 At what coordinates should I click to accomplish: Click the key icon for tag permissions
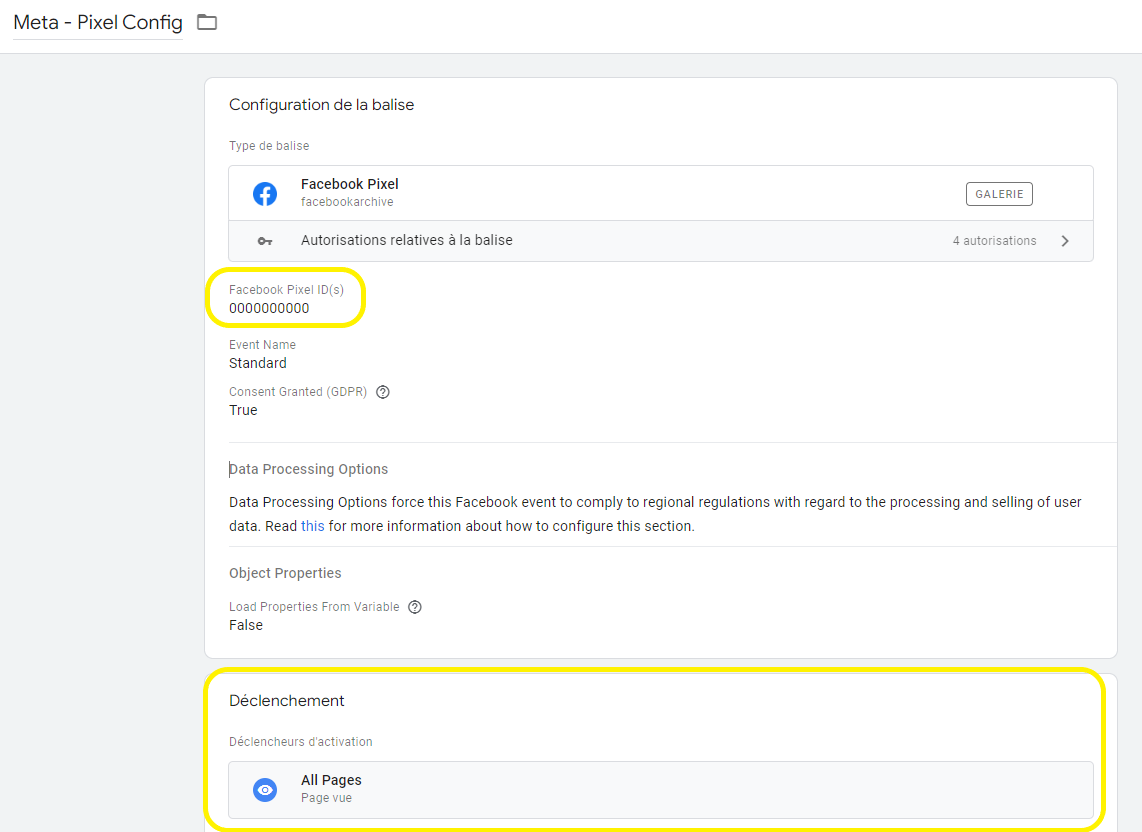pos(264,240)
